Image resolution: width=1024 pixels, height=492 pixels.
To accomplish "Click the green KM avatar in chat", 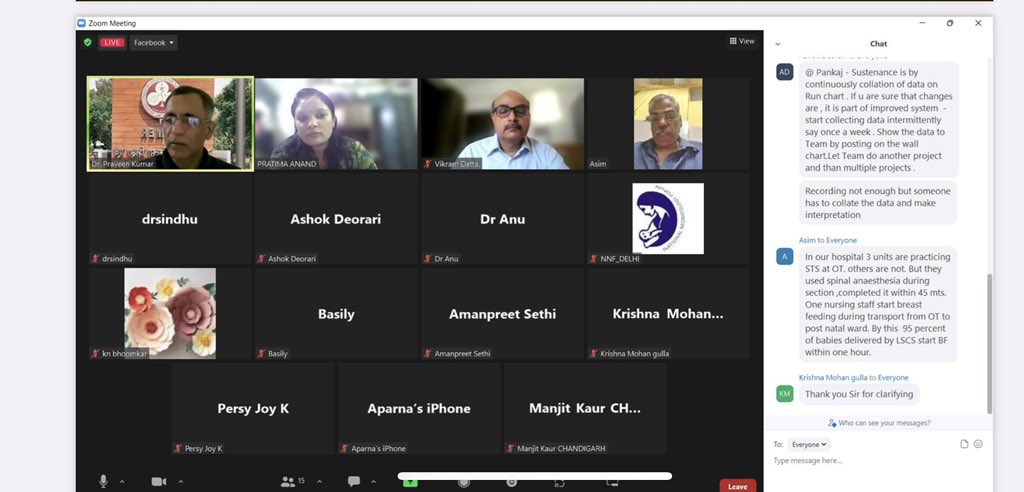I will pos(784,393).
